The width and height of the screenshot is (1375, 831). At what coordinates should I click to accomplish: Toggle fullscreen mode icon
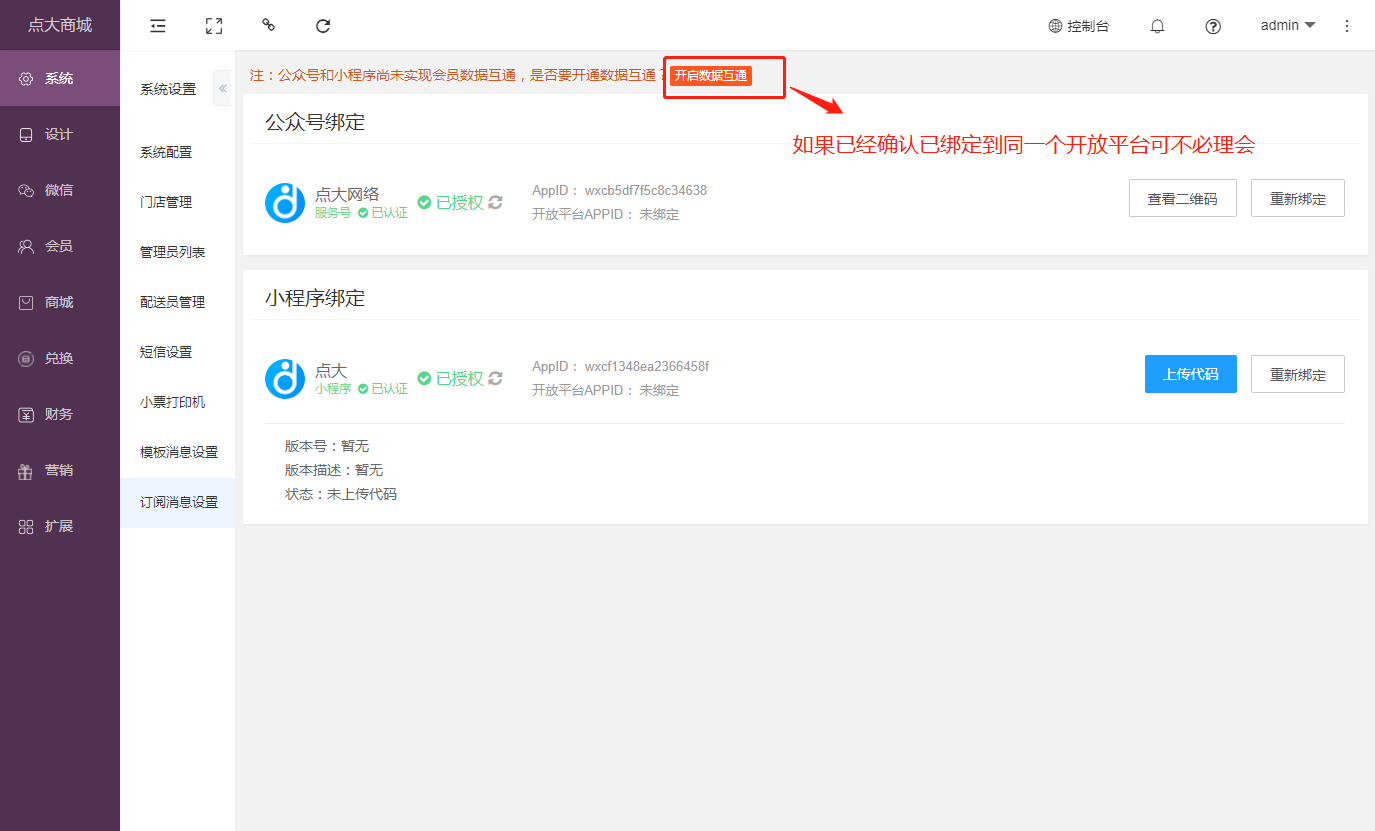click(x=213, y=26)
